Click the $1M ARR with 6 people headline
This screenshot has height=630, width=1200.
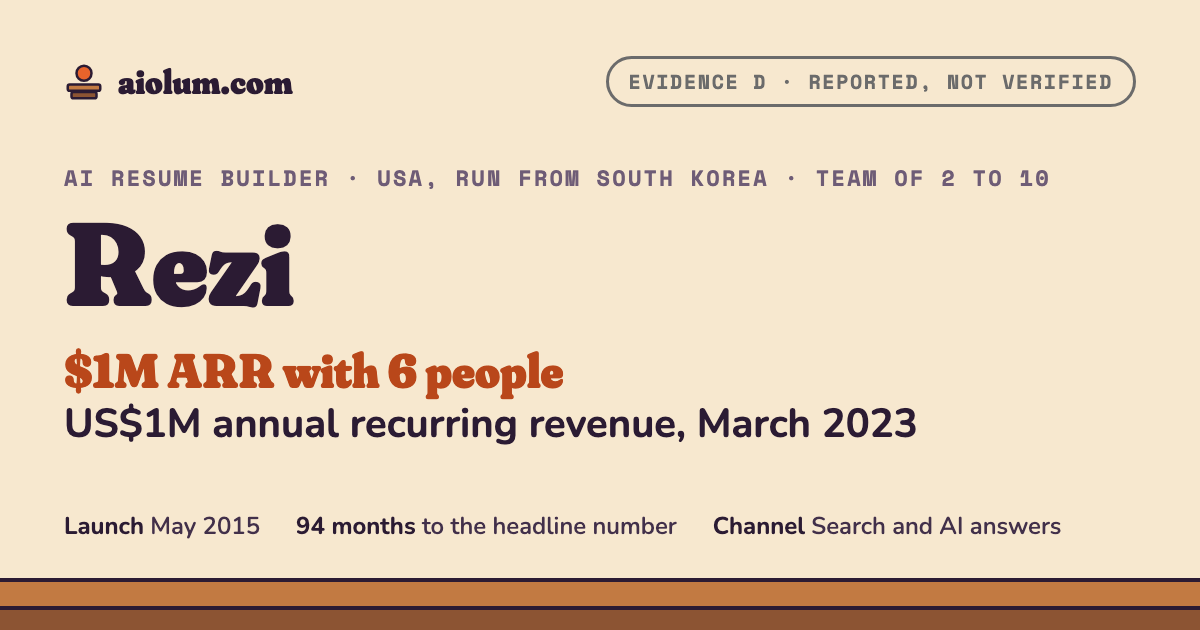tap(314, 373)
